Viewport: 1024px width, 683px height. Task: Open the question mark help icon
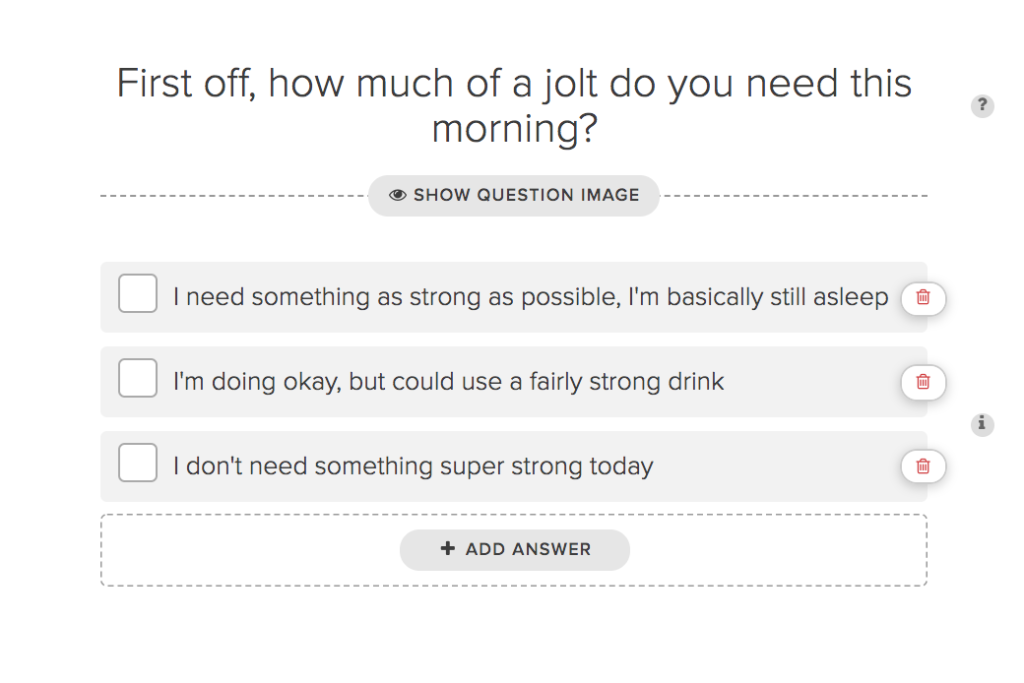pos(982,105)
